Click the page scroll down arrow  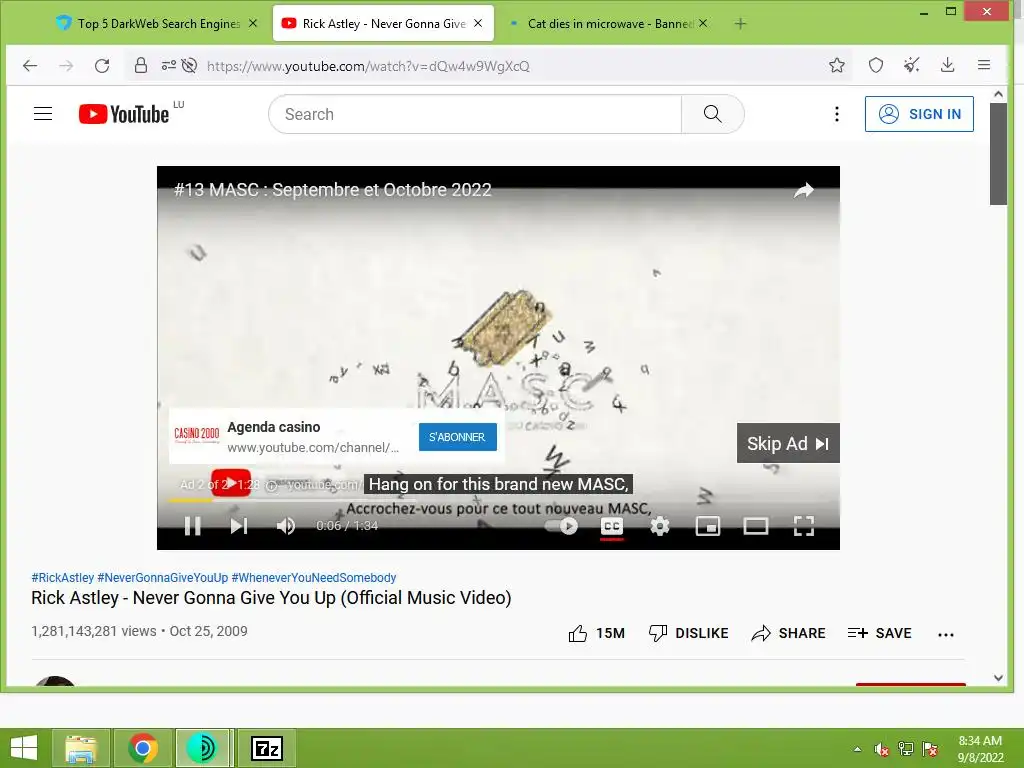click(x=998, y=678)
